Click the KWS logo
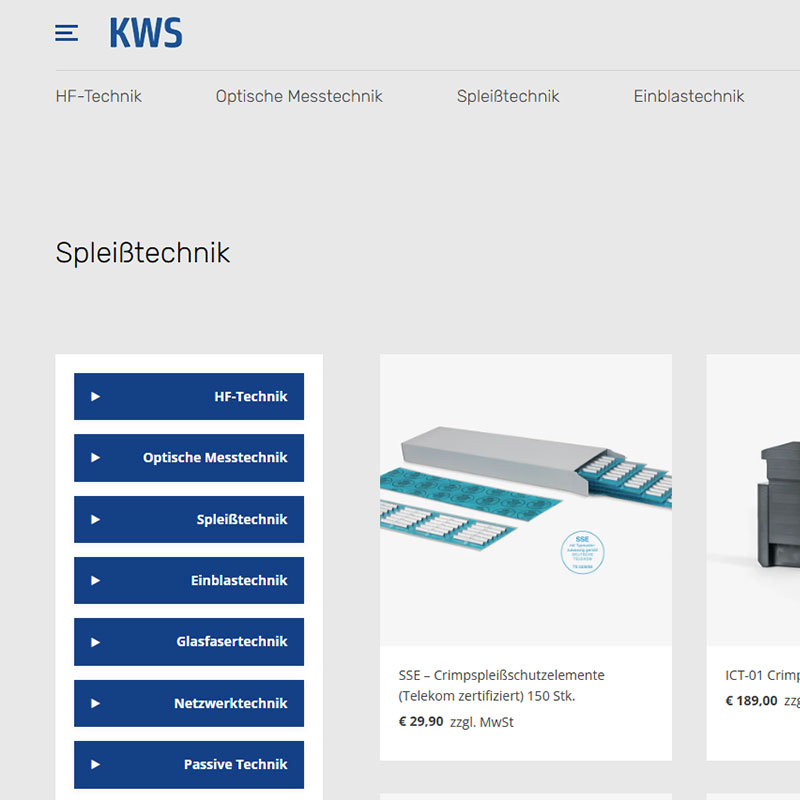This screenshot has height=800, width=800. [146, 33]
